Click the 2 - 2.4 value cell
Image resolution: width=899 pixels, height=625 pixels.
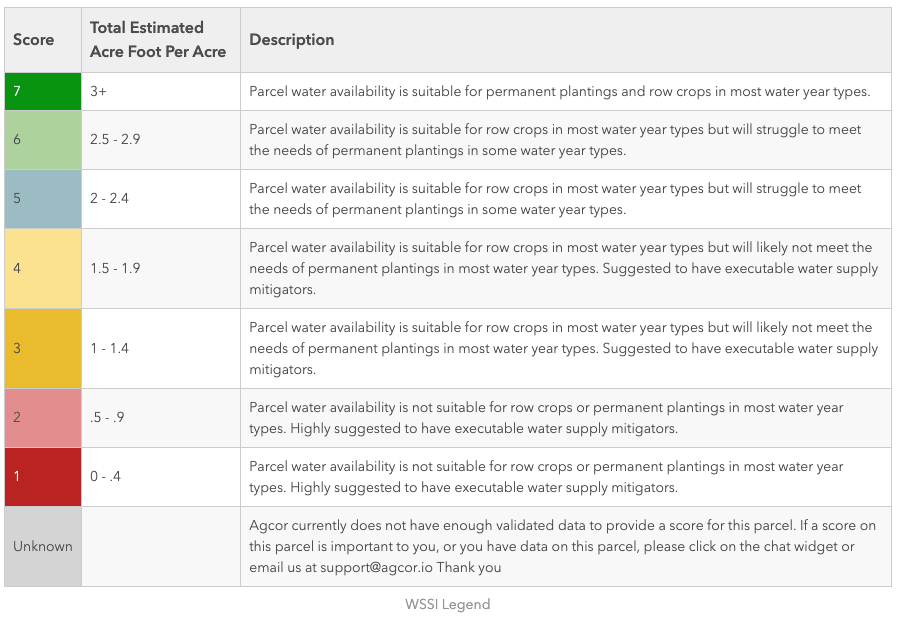click(x=109, y=198)
